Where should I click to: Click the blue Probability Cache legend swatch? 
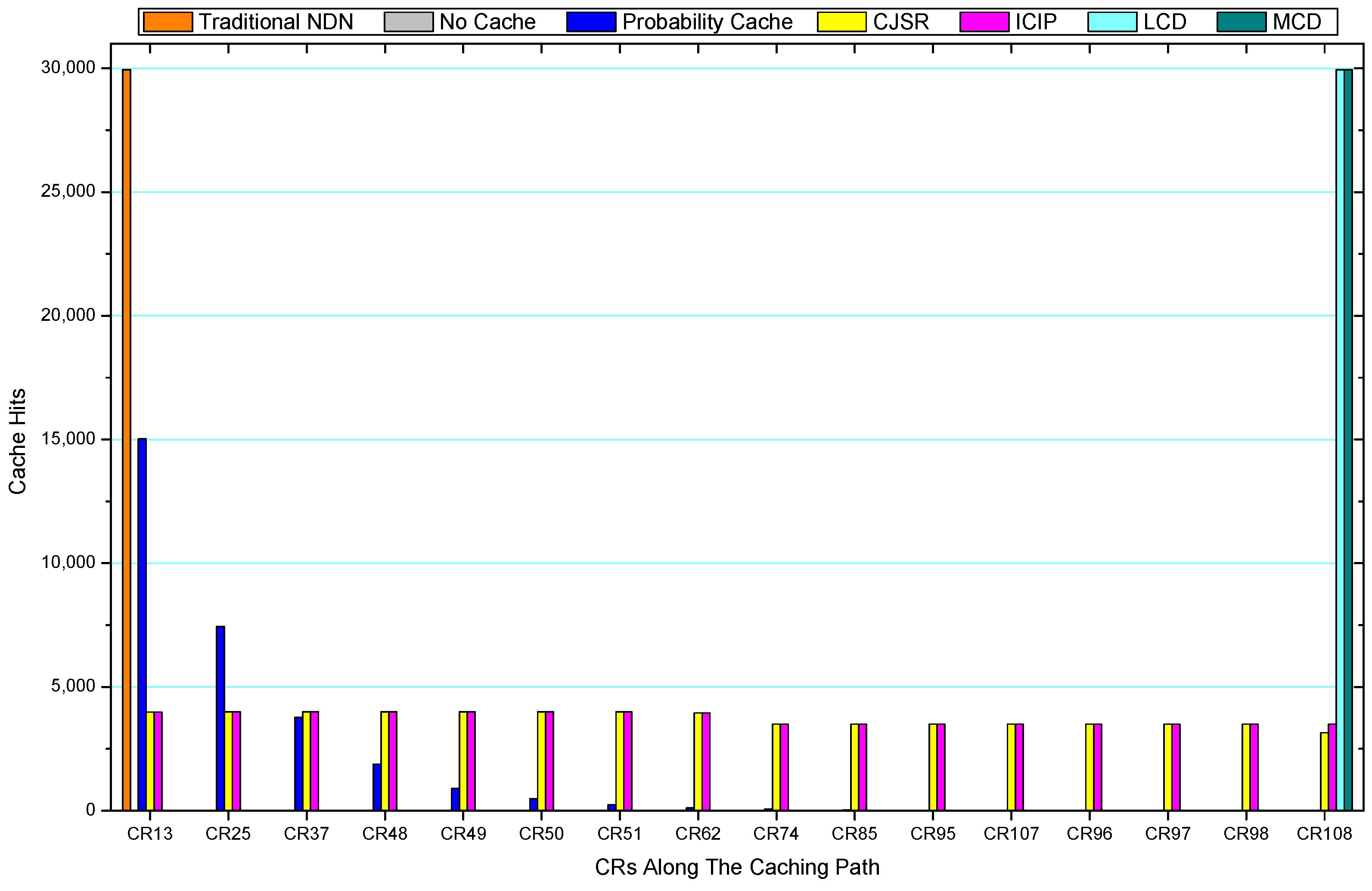591,22
